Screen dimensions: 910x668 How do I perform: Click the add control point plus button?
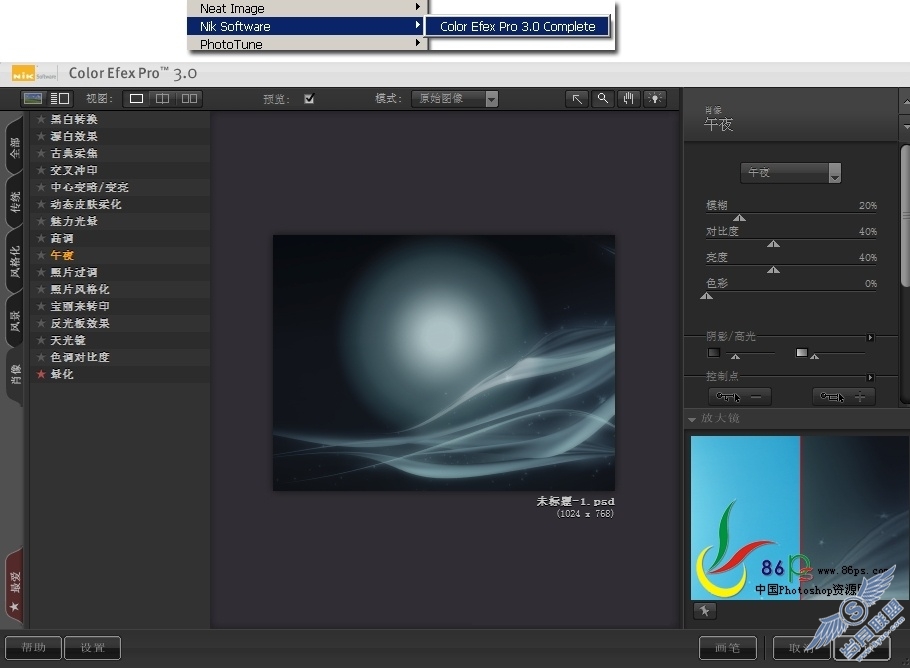[843, 397]
